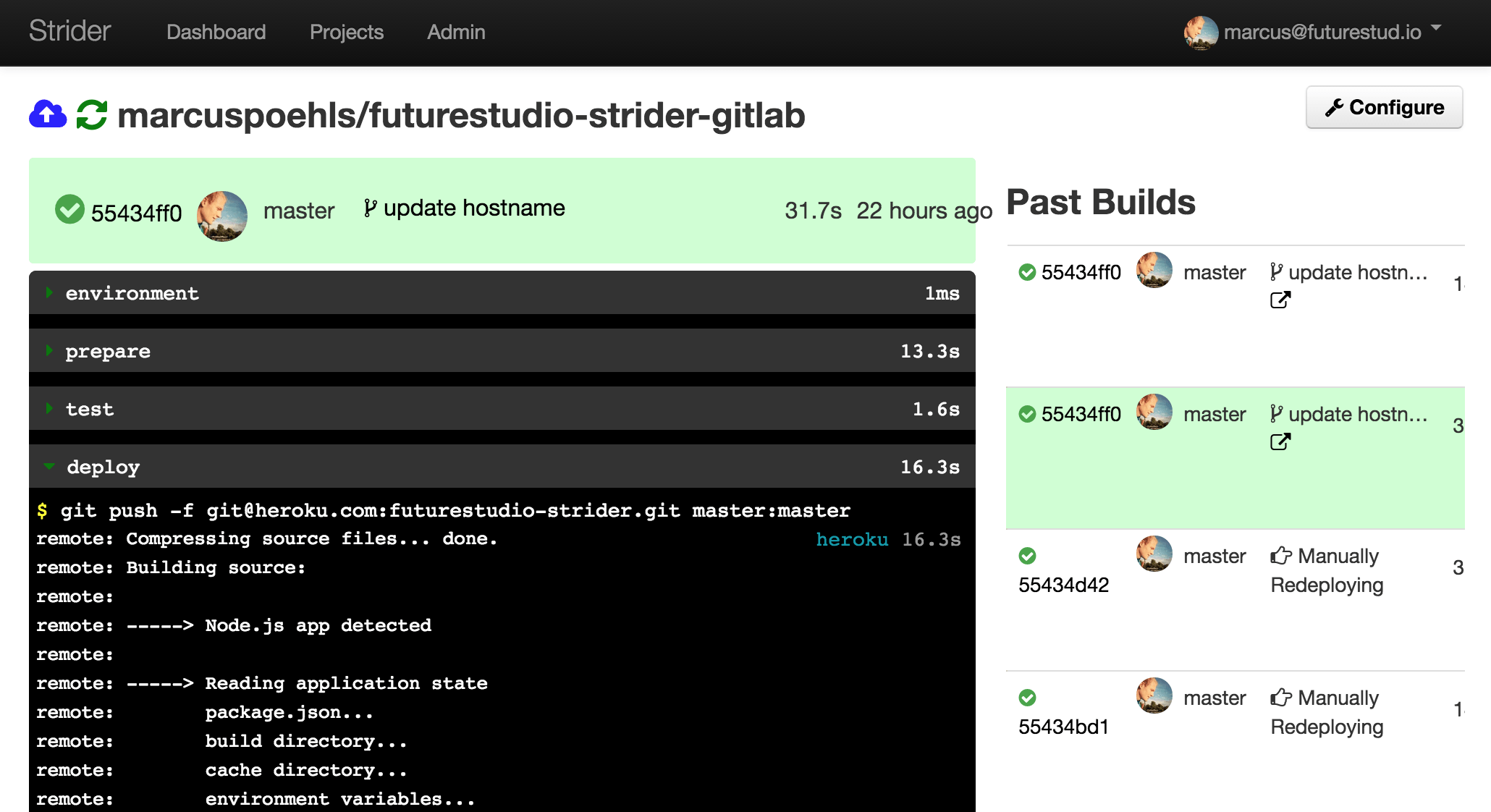This screenshot has height=812, width=1491.
Task: Open the Projects menu item
Action: pos(347,32)
